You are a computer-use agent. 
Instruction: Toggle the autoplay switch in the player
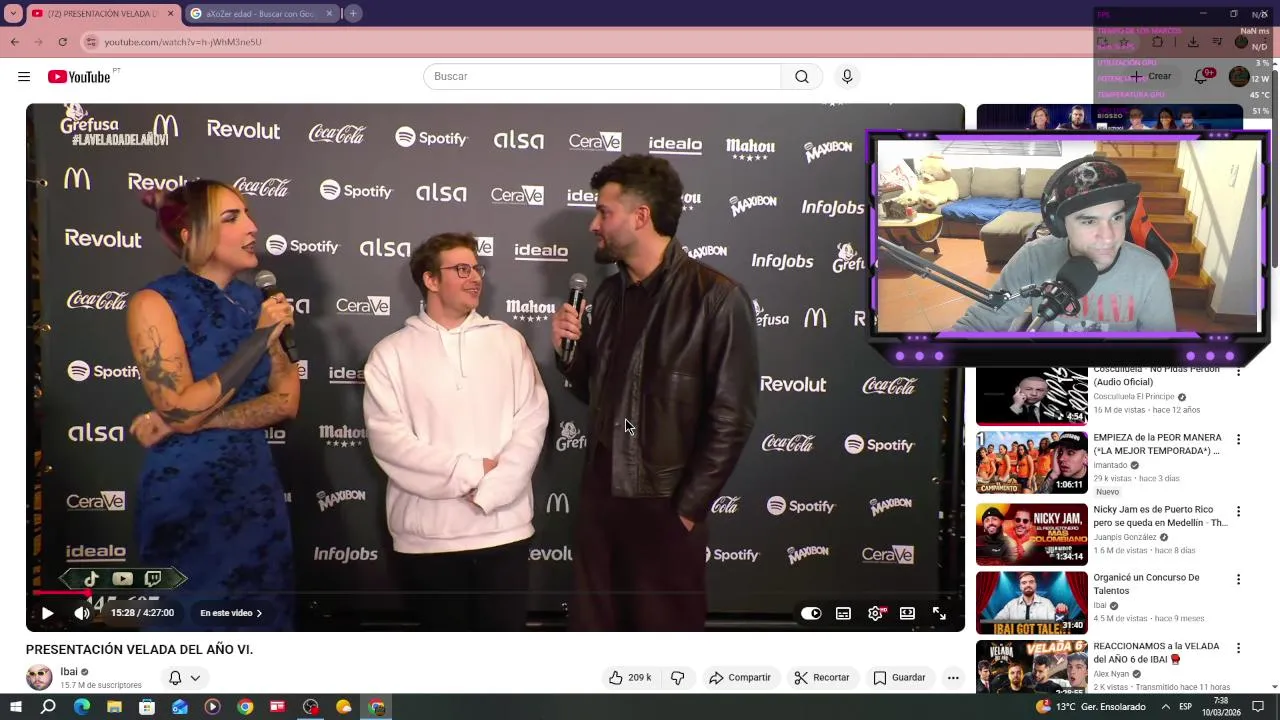click(811, 613)
